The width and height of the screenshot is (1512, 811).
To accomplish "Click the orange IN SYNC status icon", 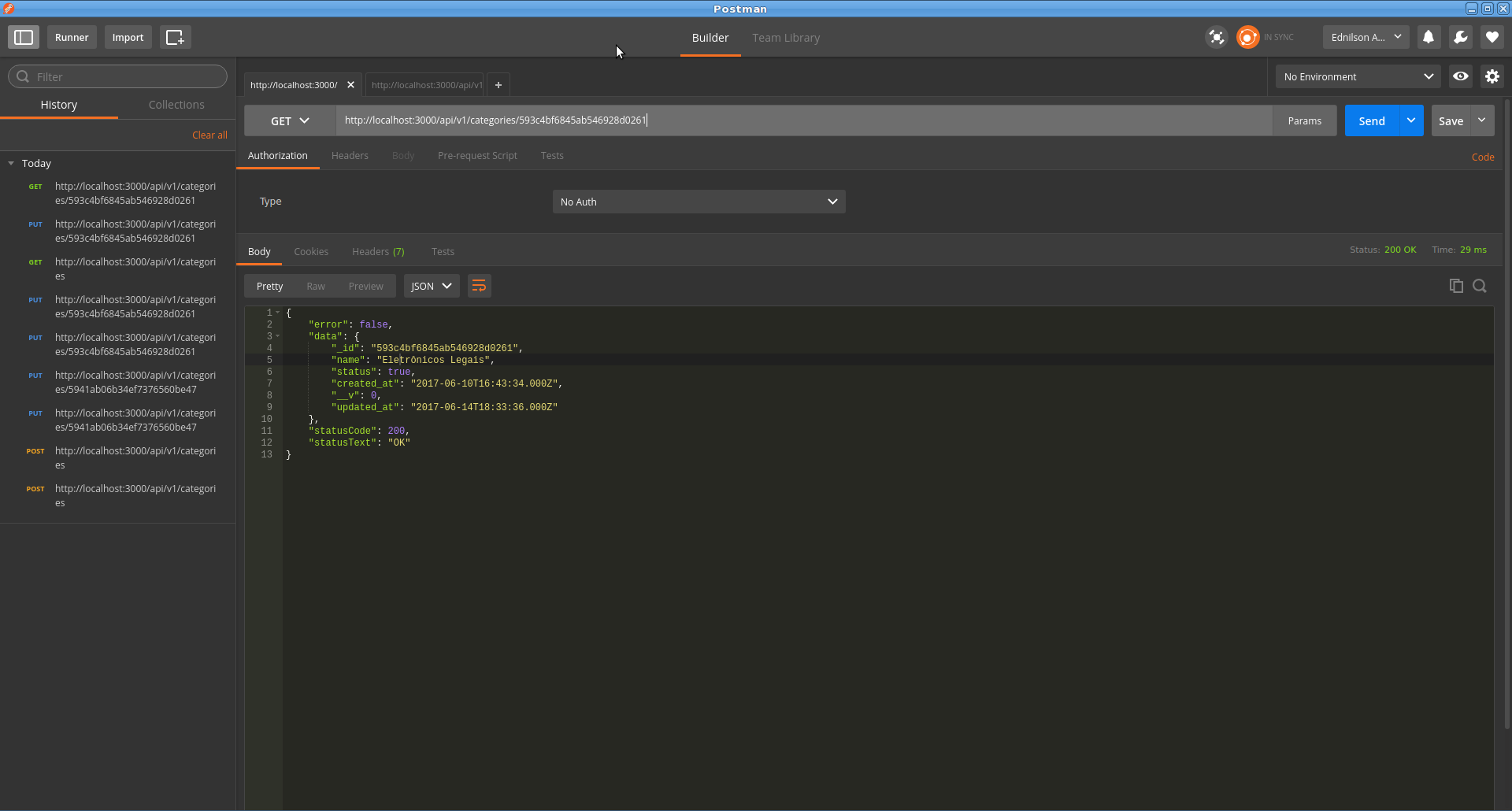I will [x=1248, y=37].
